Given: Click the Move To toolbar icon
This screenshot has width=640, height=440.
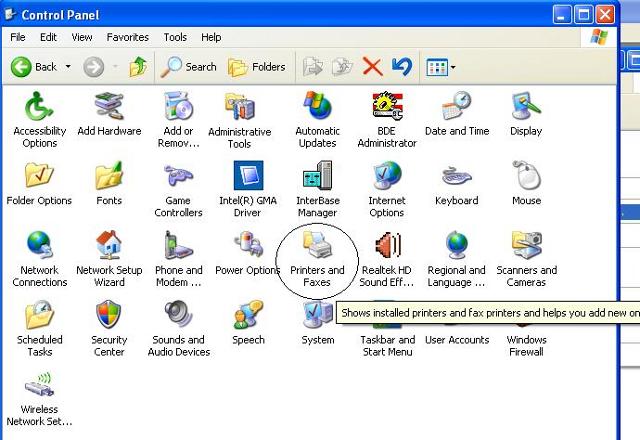Looking at the screenshot, I should [313, 67].
